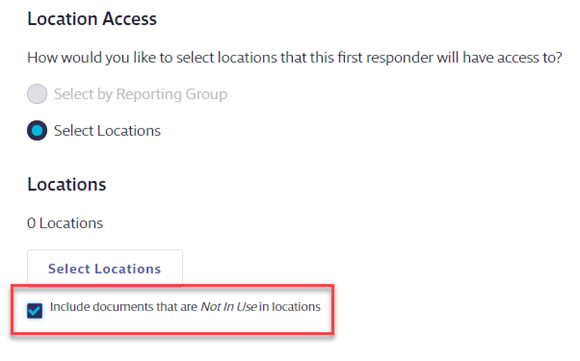Select the 'Select by Reporting Group' radio button

click(37, 94)
